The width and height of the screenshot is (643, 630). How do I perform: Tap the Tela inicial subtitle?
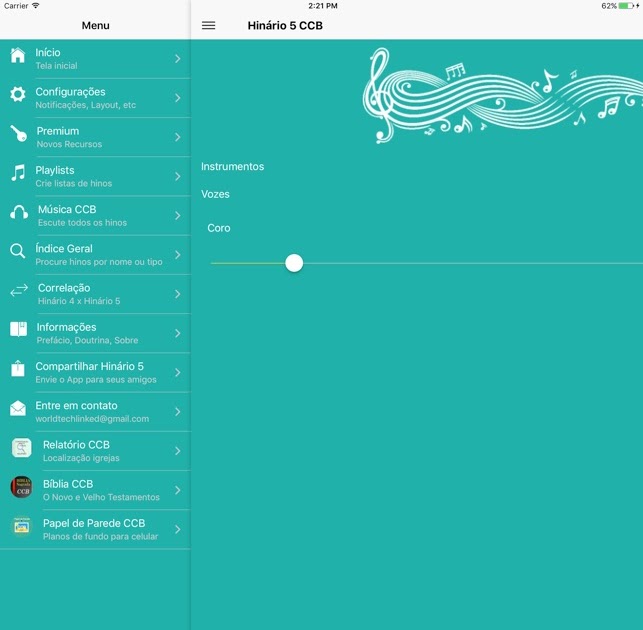(x=56, y=66)
